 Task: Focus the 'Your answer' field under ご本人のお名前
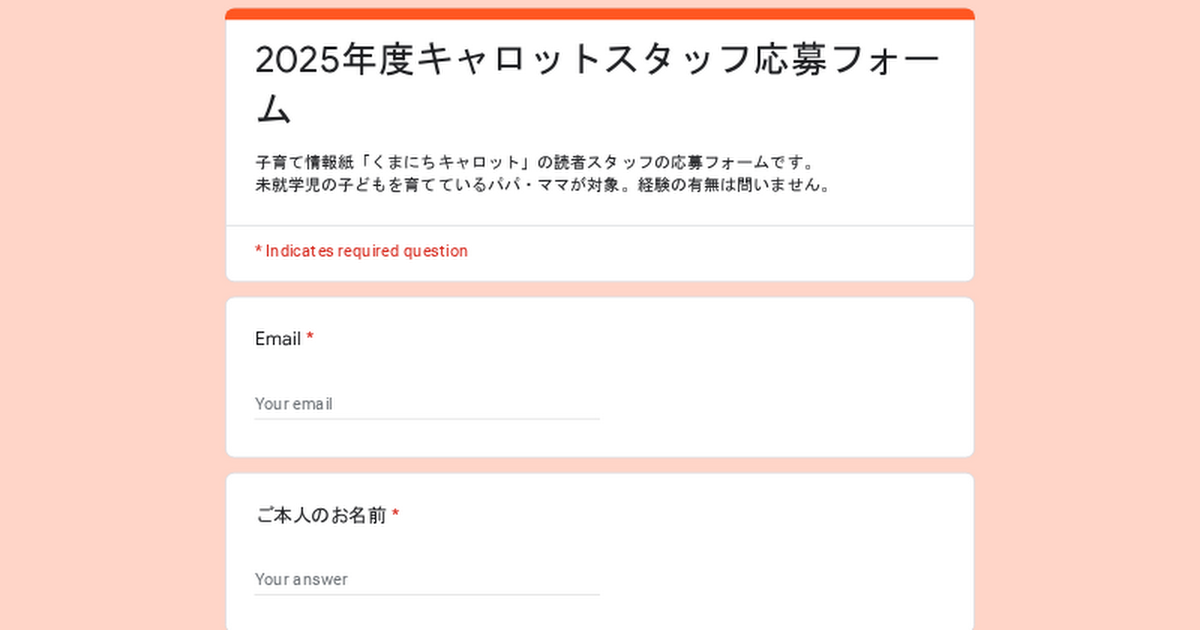click(427, 579)
